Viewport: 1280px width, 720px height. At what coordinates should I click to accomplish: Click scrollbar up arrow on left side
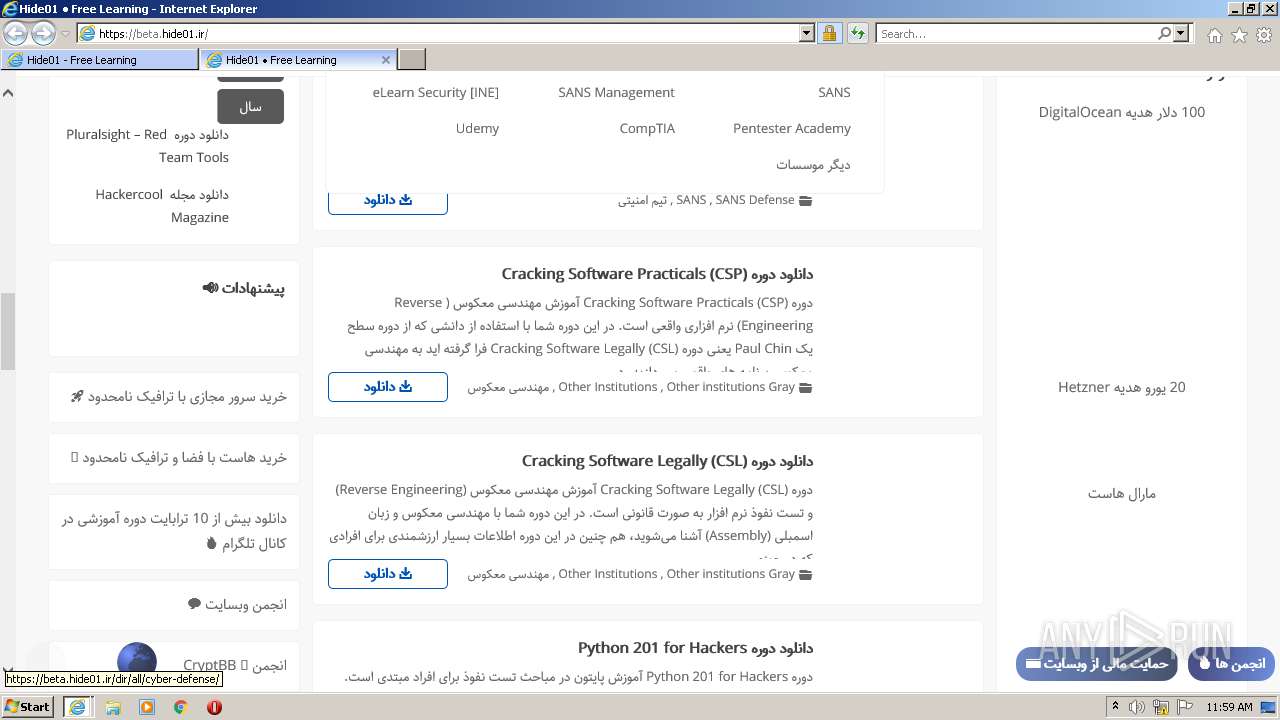7,93
